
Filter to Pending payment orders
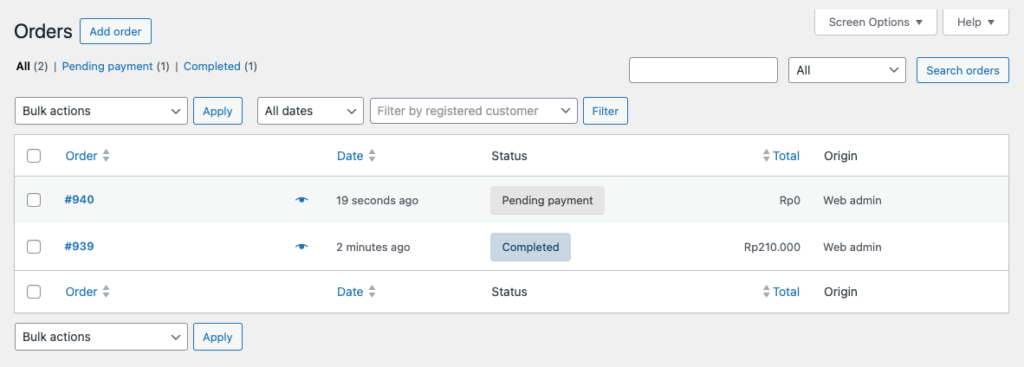[x=107, y=66]
